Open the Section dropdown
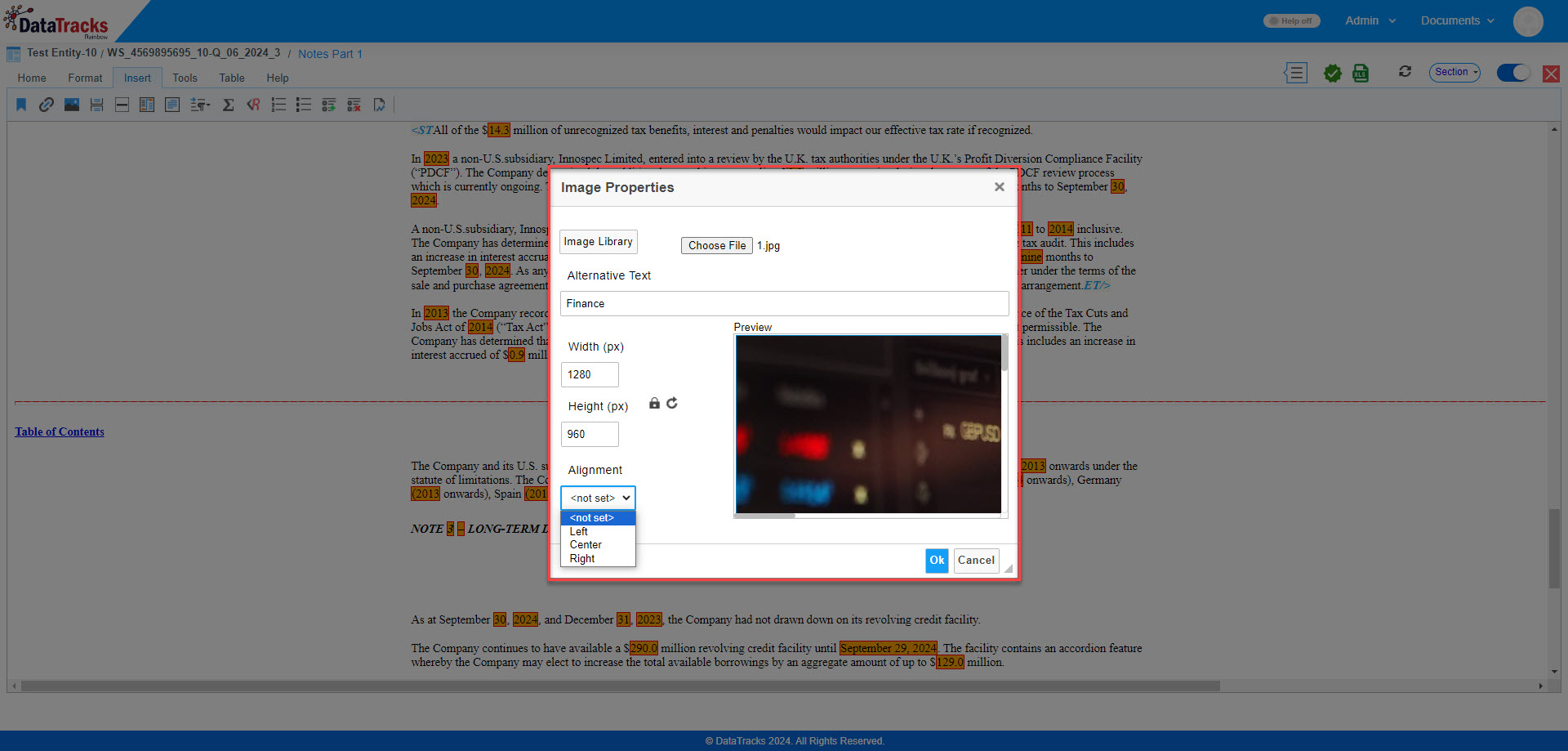The width and height of the screenshot is (1568, 751). (x=1454, y=72)
